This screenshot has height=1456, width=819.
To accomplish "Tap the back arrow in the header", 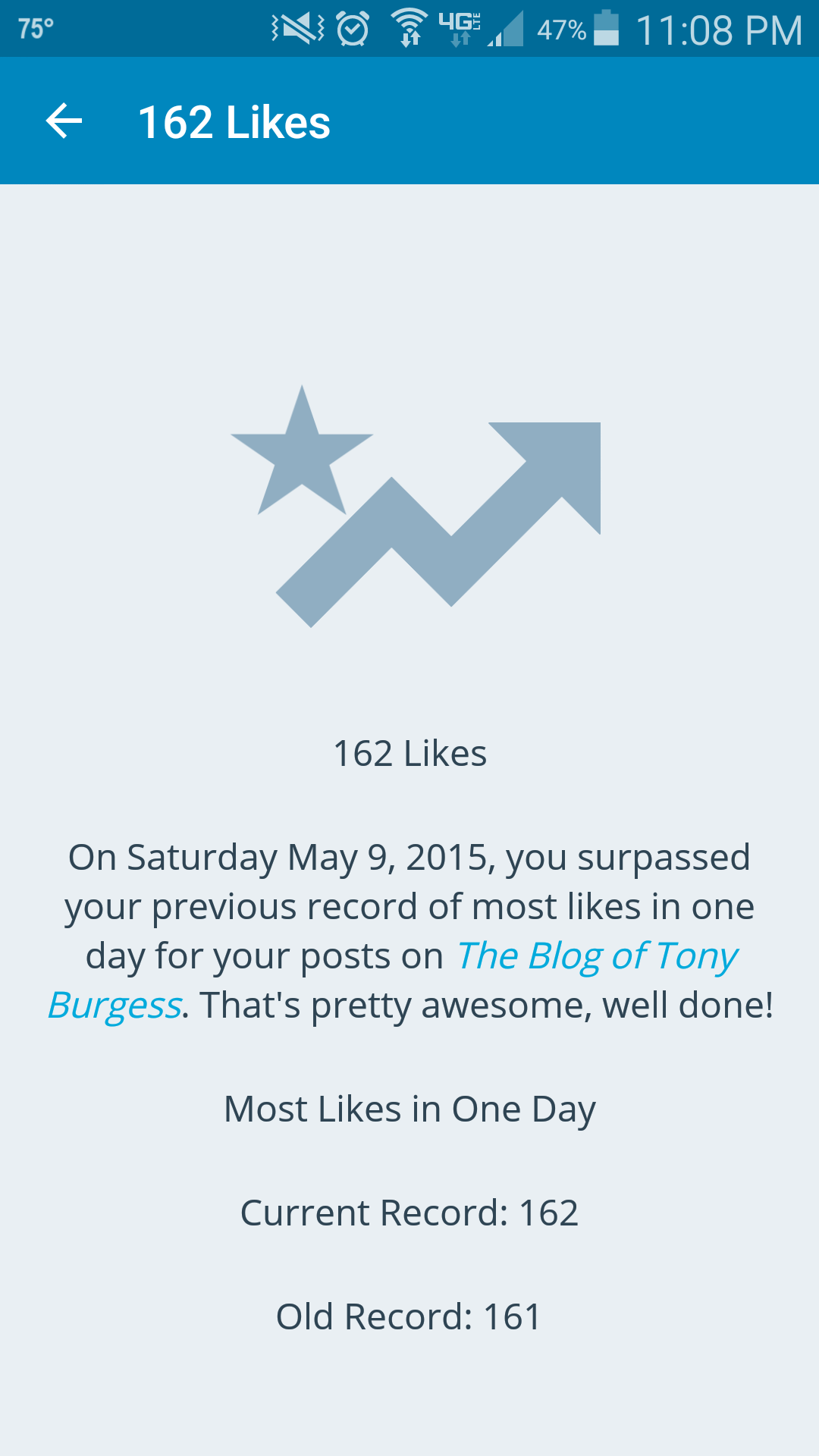I will click(x=64, y=121).
